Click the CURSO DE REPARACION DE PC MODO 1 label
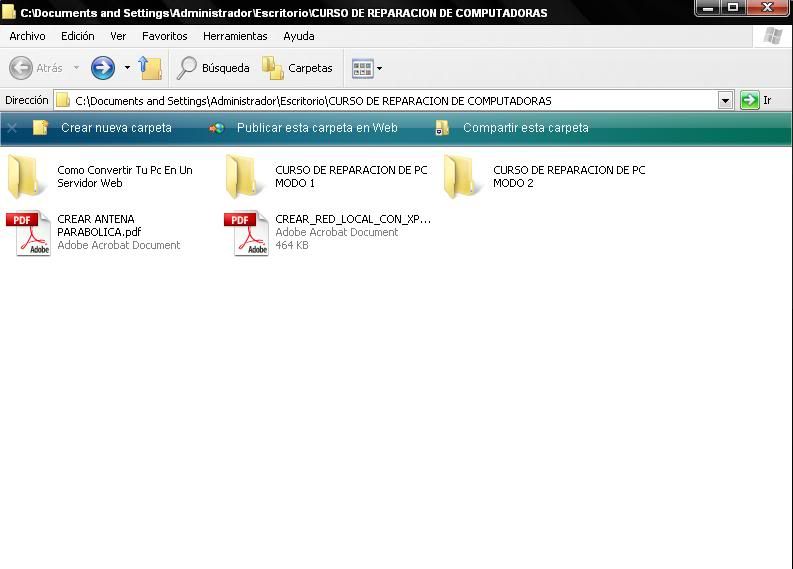This screenshot has width=793, height=569. click(351, 177)
